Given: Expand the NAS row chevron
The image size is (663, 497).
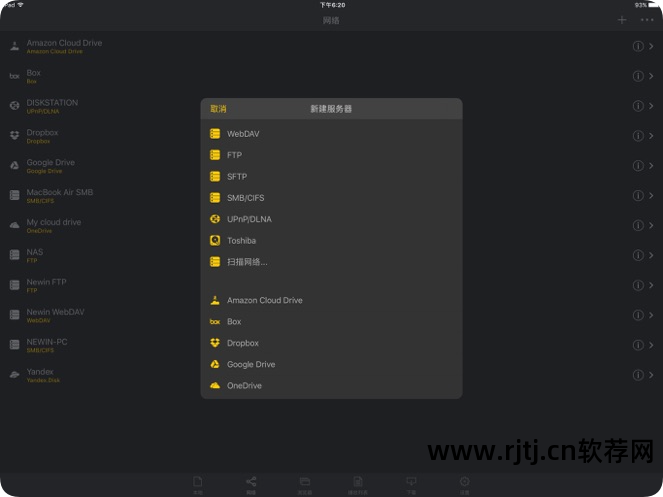Looking at the screenshot, I should point(651,255).
